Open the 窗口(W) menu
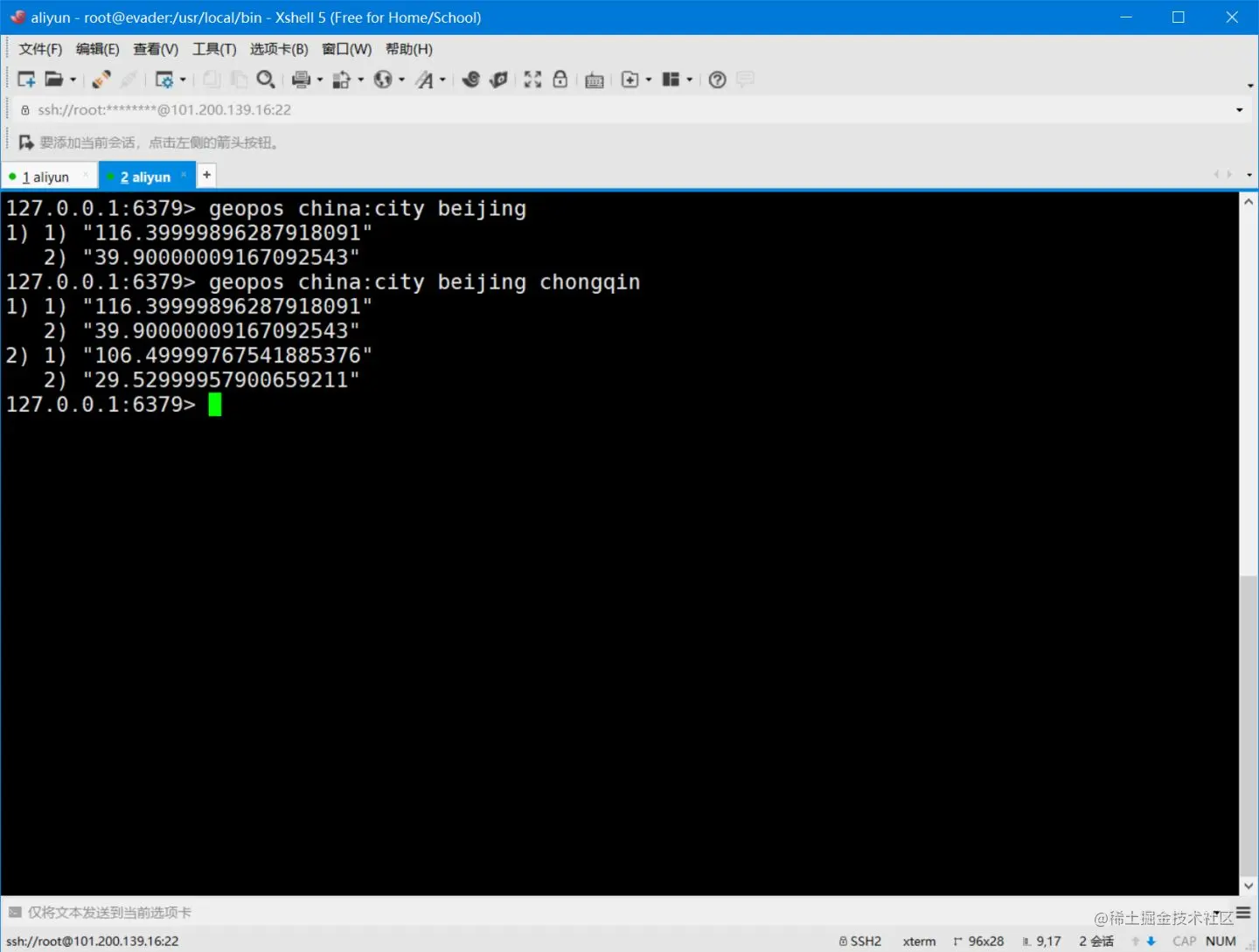 (x=346, y=49)
